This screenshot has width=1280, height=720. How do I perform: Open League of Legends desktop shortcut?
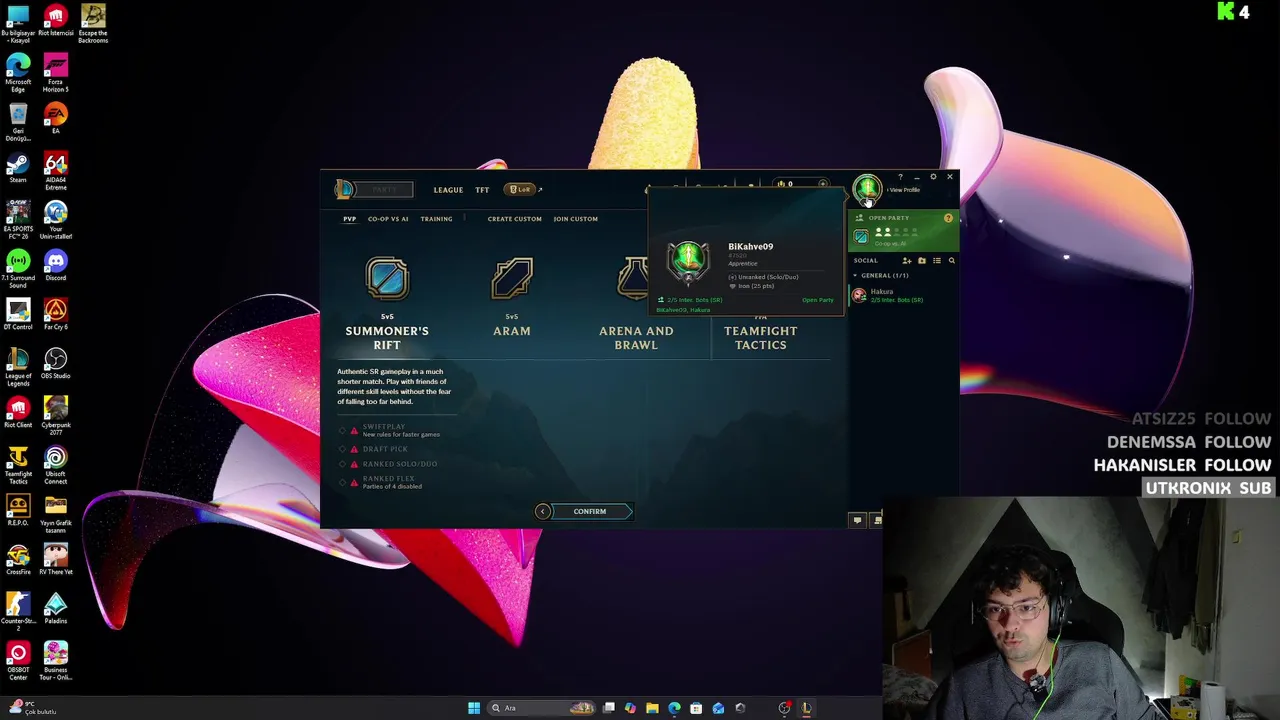[x=18, y=366]
